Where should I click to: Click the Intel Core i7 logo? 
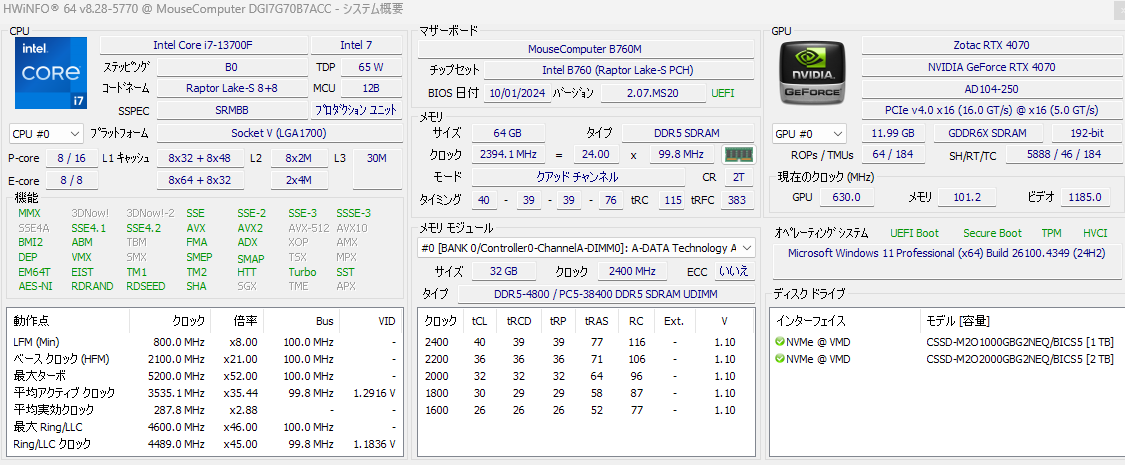click(x=51, y=72)
